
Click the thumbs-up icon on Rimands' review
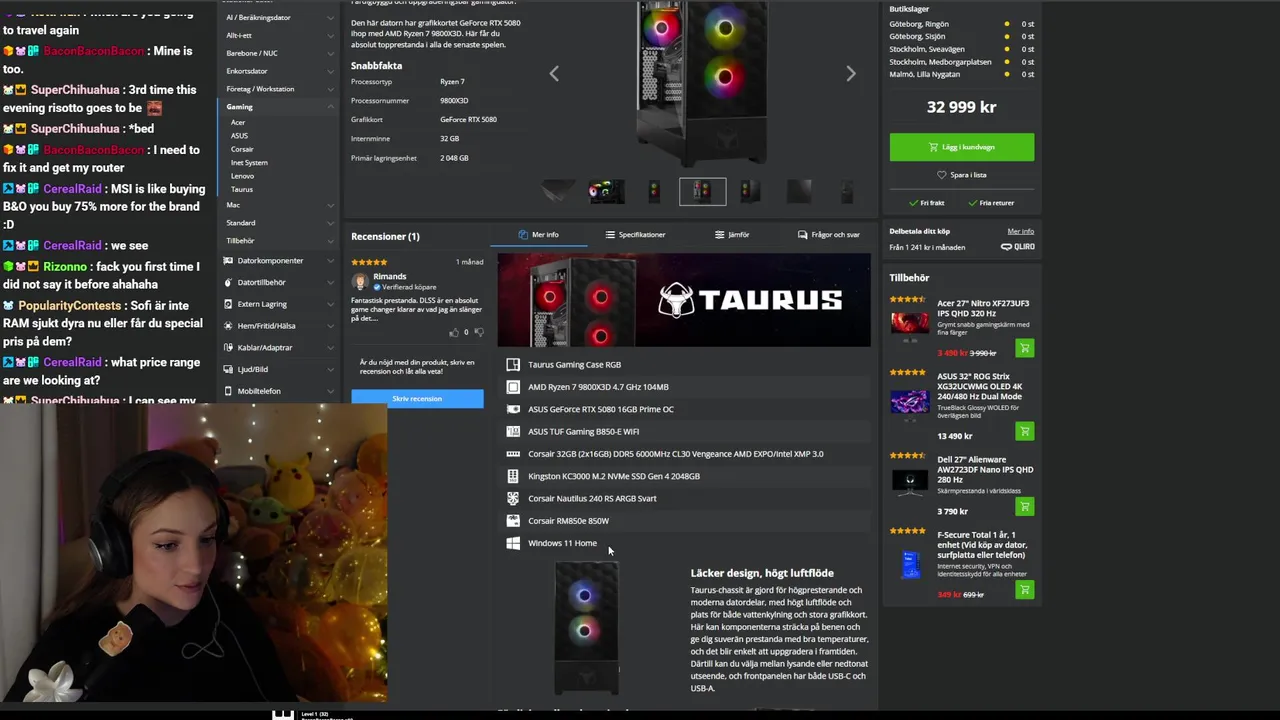pos(455,332)
